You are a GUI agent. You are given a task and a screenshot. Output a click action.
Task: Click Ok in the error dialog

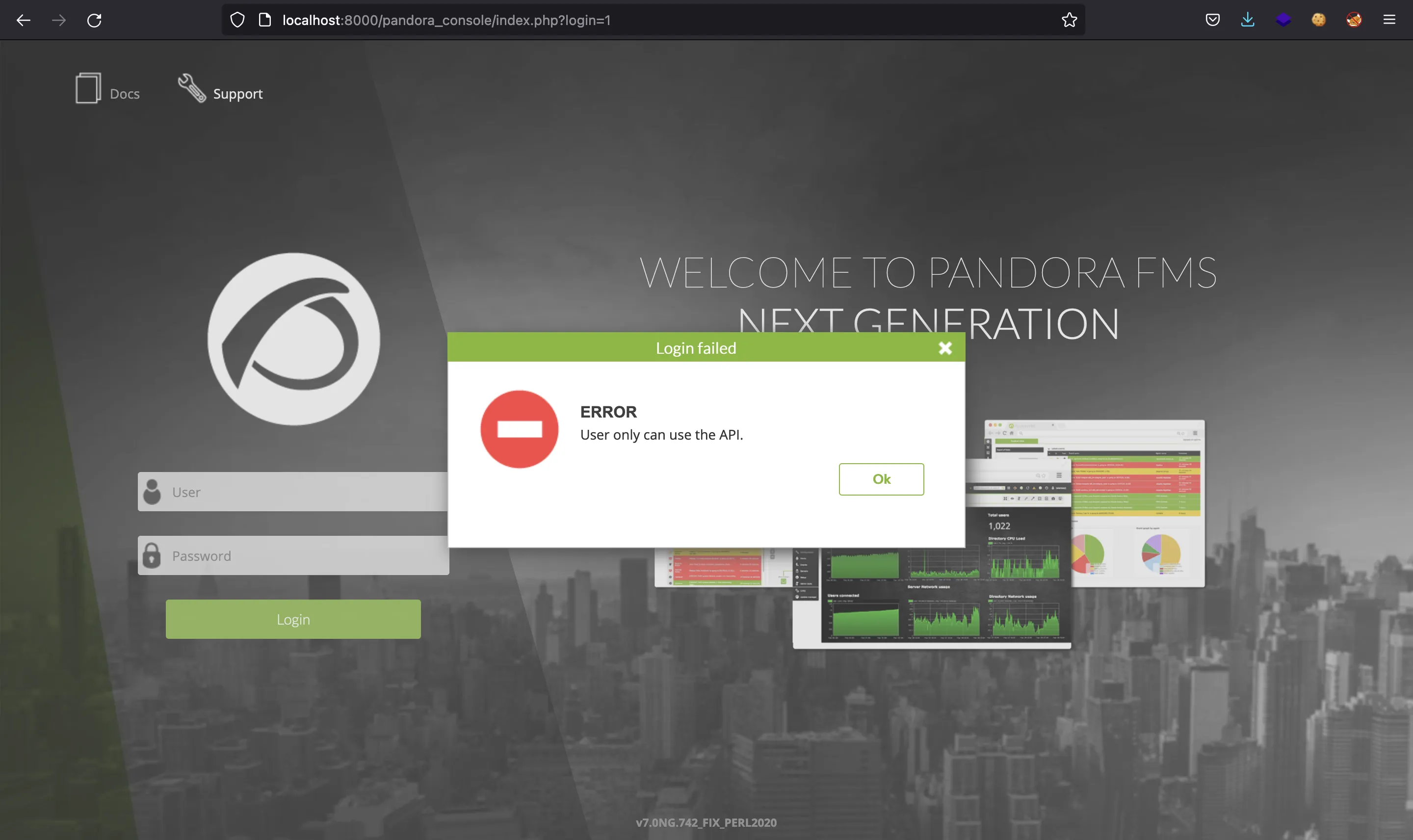[x=881, y=479]
